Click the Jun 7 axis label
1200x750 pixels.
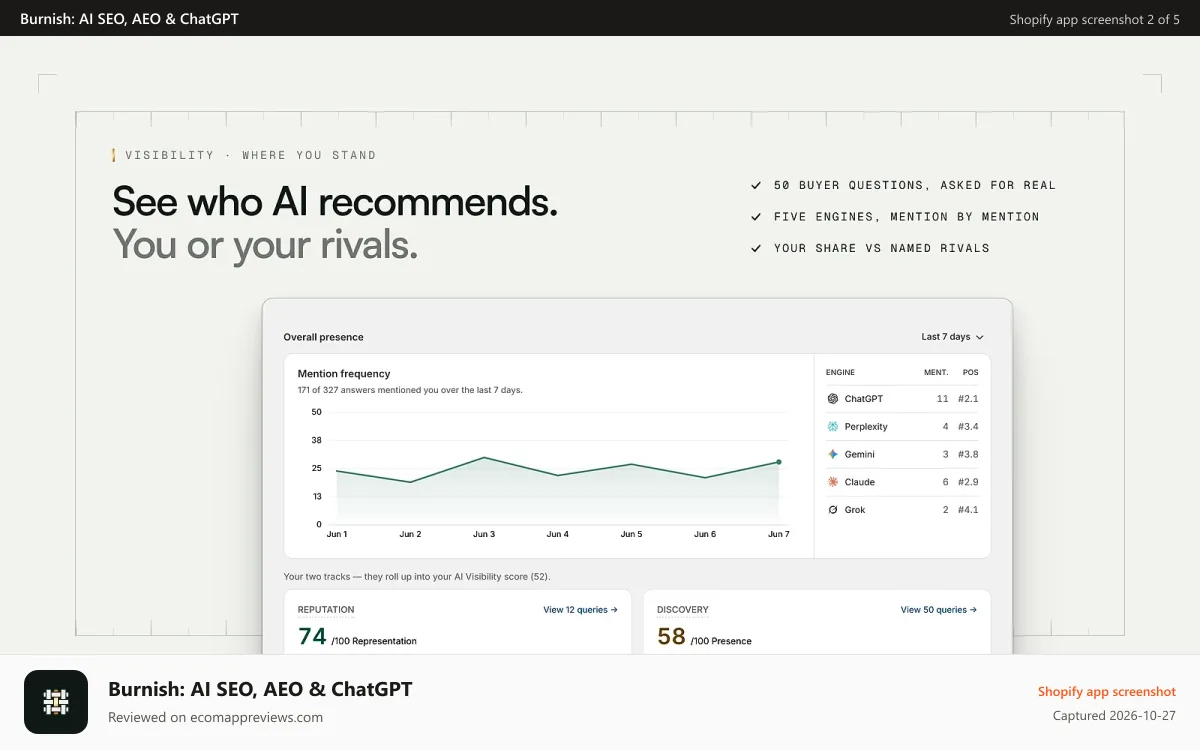click(x=778, y=534)
